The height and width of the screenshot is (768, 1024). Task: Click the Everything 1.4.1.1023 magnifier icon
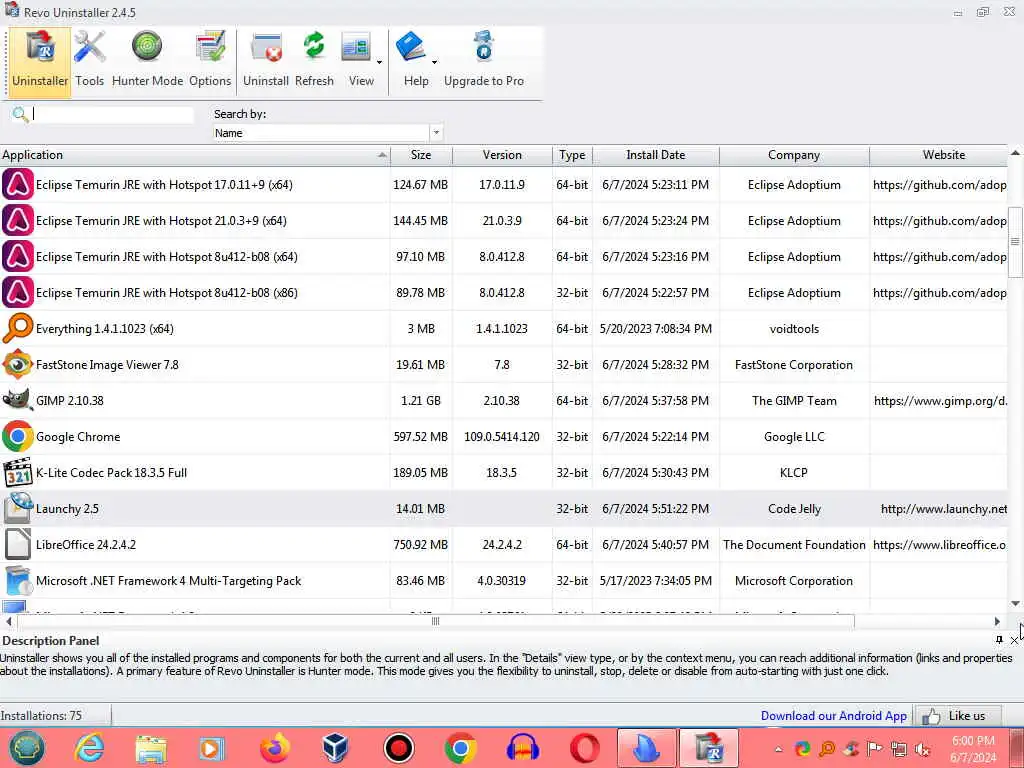18,328
